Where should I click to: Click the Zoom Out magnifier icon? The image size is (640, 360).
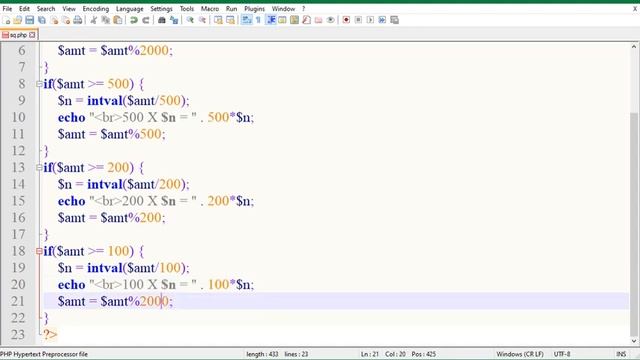pos(202,20)
